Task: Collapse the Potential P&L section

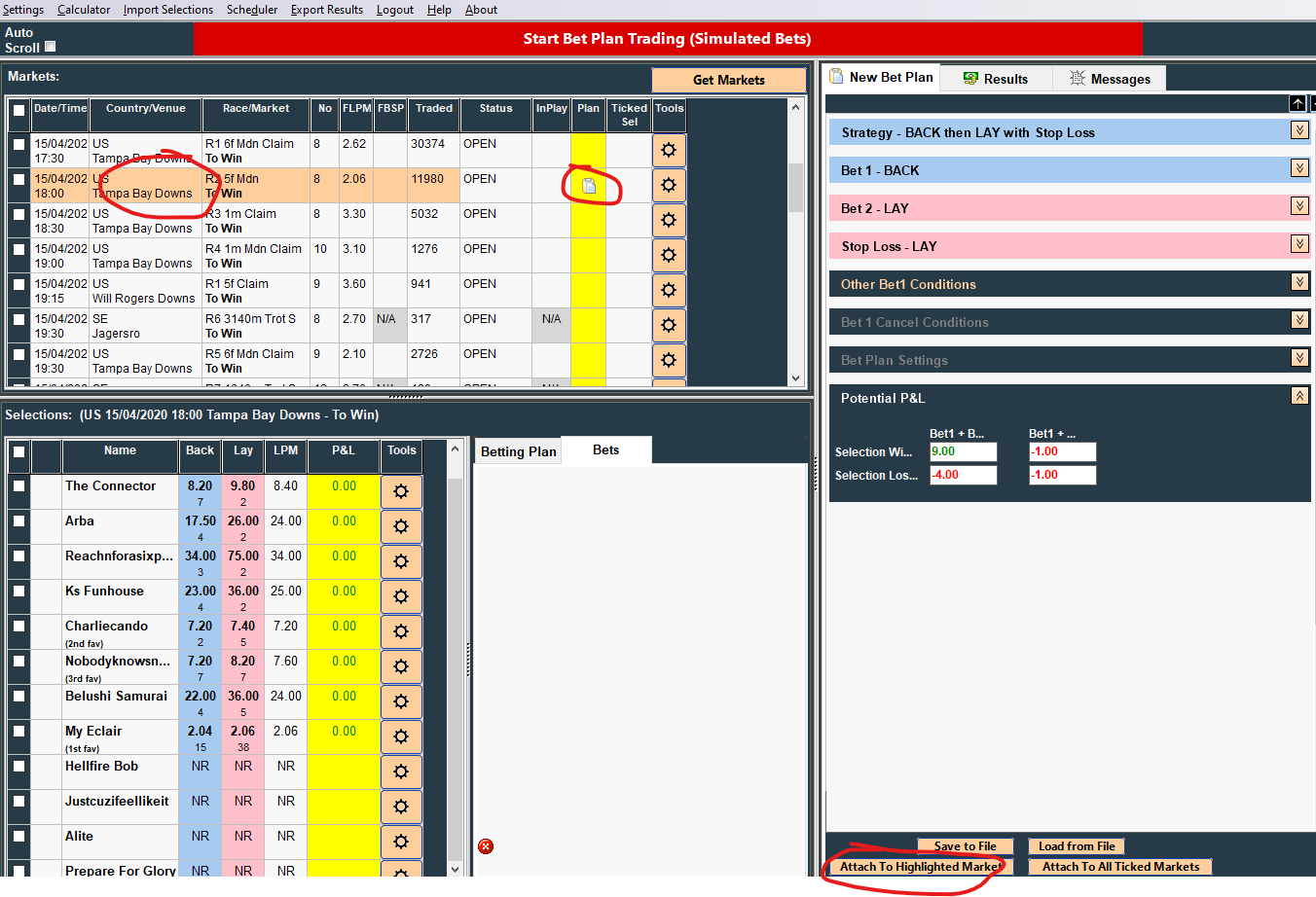Action: [x=1299, y=396]
